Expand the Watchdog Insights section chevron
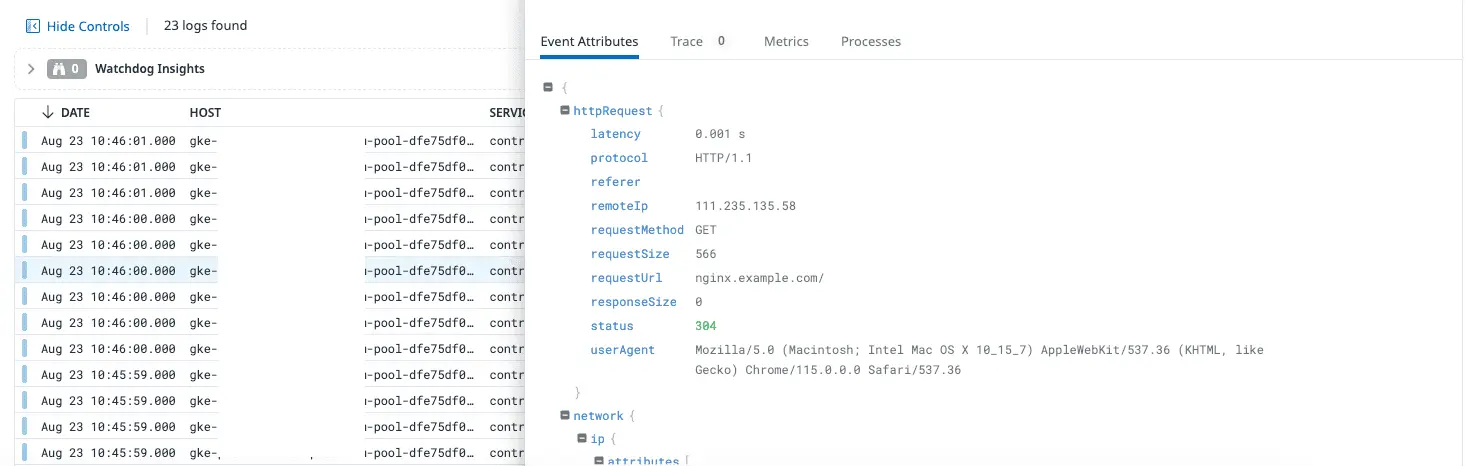This screenshot has height=466, width=1465. coord(31,69)
